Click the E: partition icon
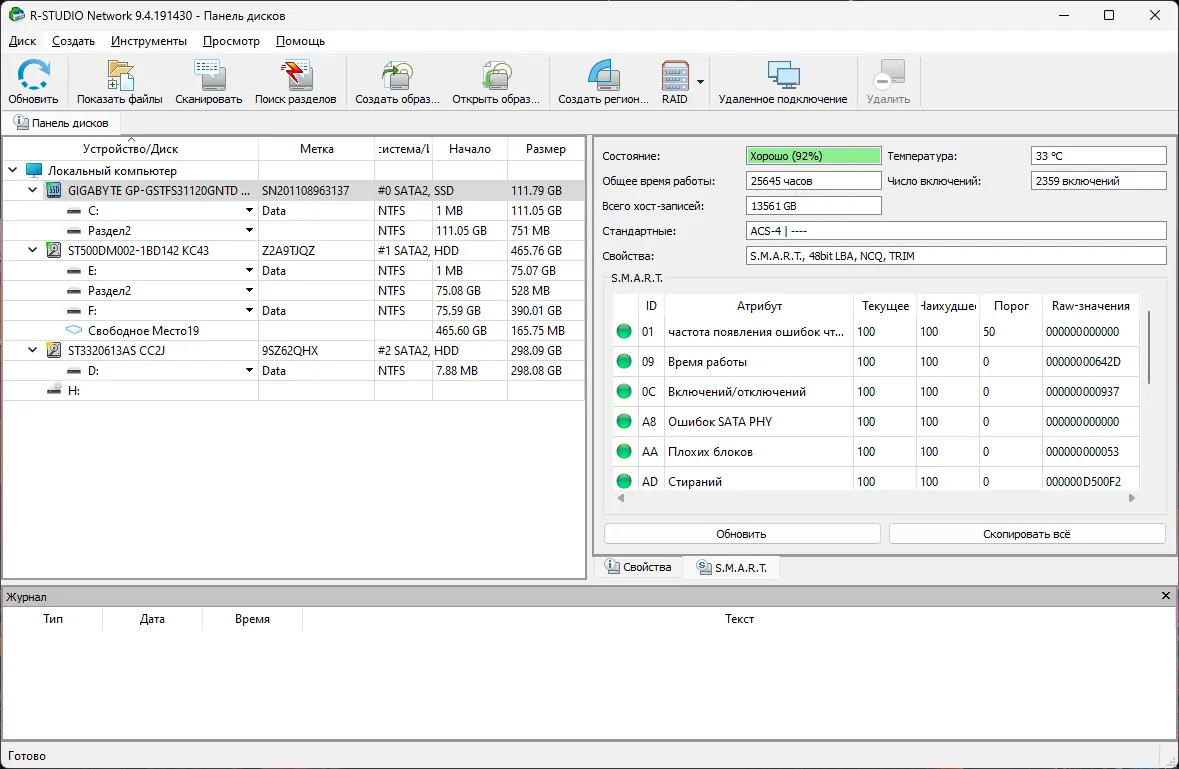Viewport: 1179px width, 769px height. click(74, 271)
